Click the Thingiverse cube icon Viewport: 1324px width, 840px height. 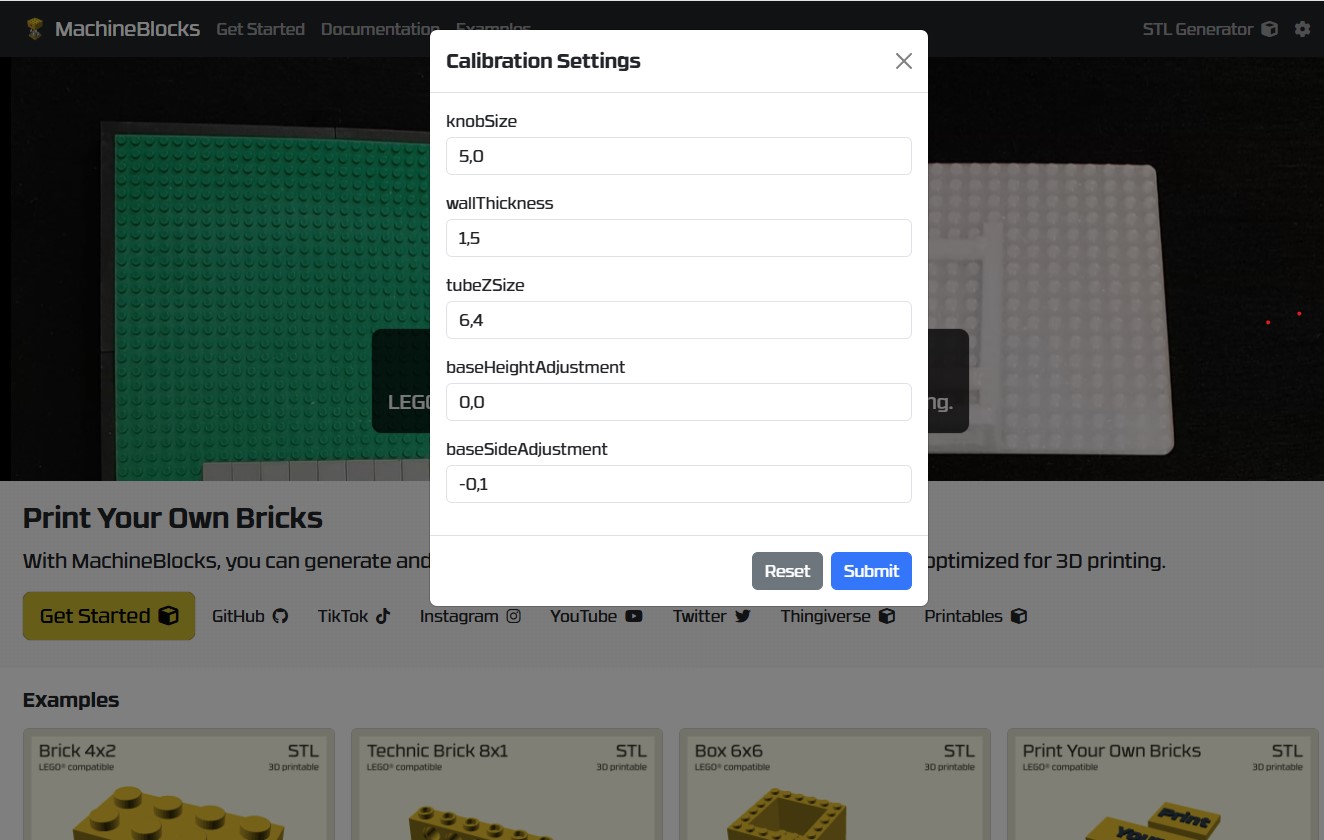885,616
